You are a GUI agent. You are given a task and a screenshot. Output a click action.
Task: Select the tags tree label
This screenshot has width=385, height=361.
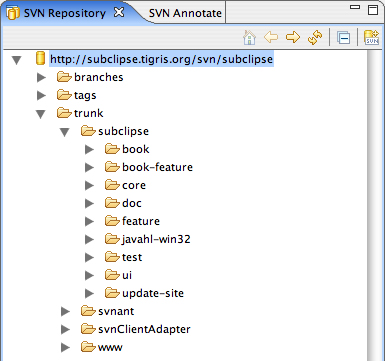85,95
